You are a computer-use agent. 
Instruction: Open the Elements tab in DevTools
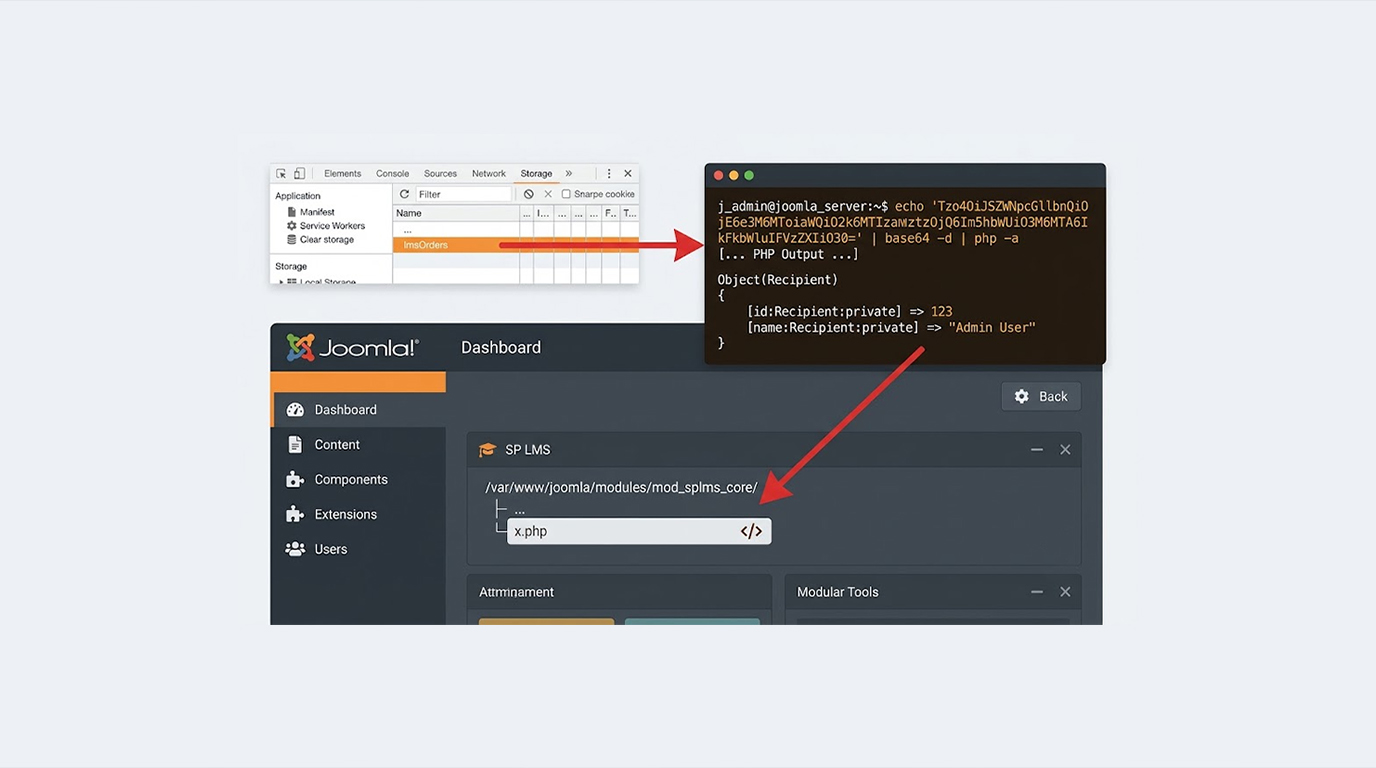coord(343,174)
